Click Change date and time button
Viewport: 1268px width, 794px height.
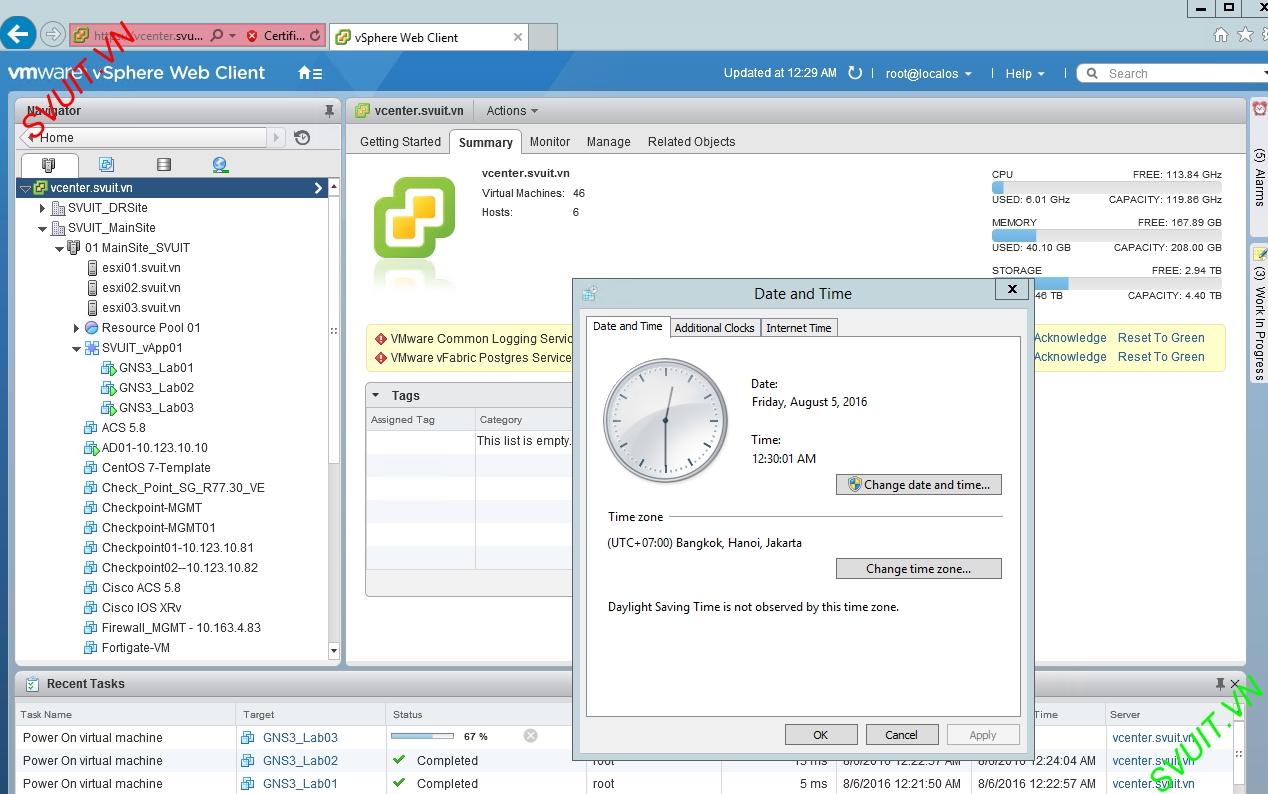(918, 484)
